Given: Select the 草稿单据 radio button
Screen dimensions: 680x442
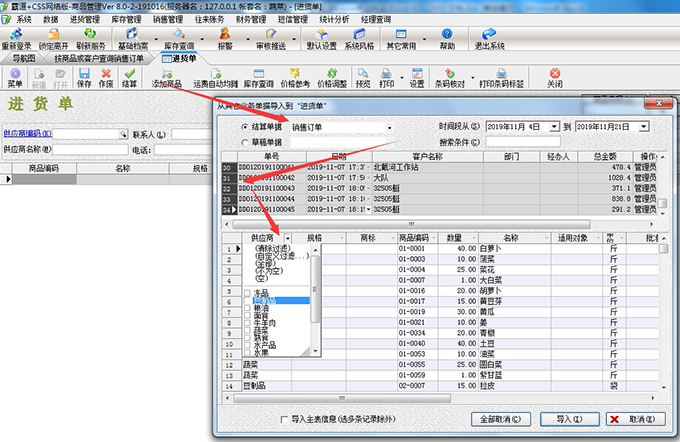Looking at the screenshot, I should click(x=245, y=142).
